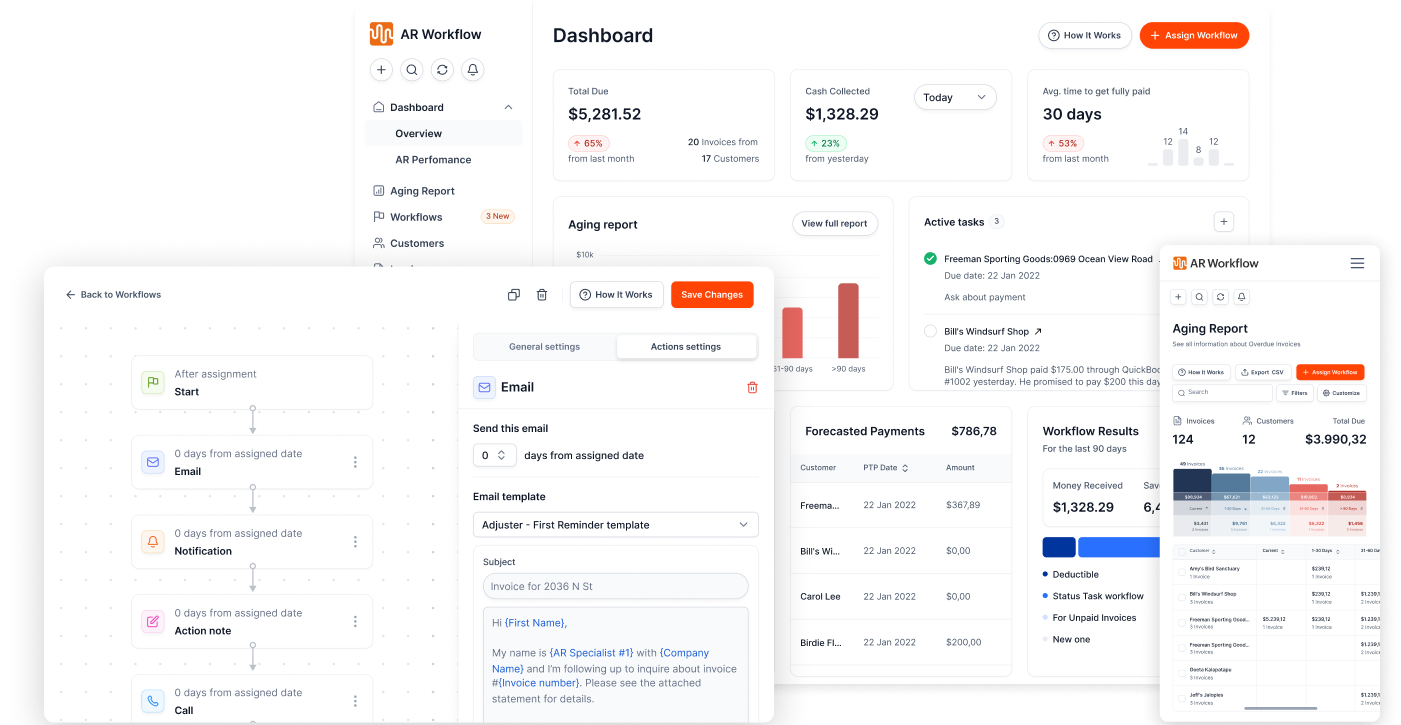The width and height of the screenshot is (1401, 725).
Task: Click the AR Workflow logo in dashboard sidebar
Action: 381,34
